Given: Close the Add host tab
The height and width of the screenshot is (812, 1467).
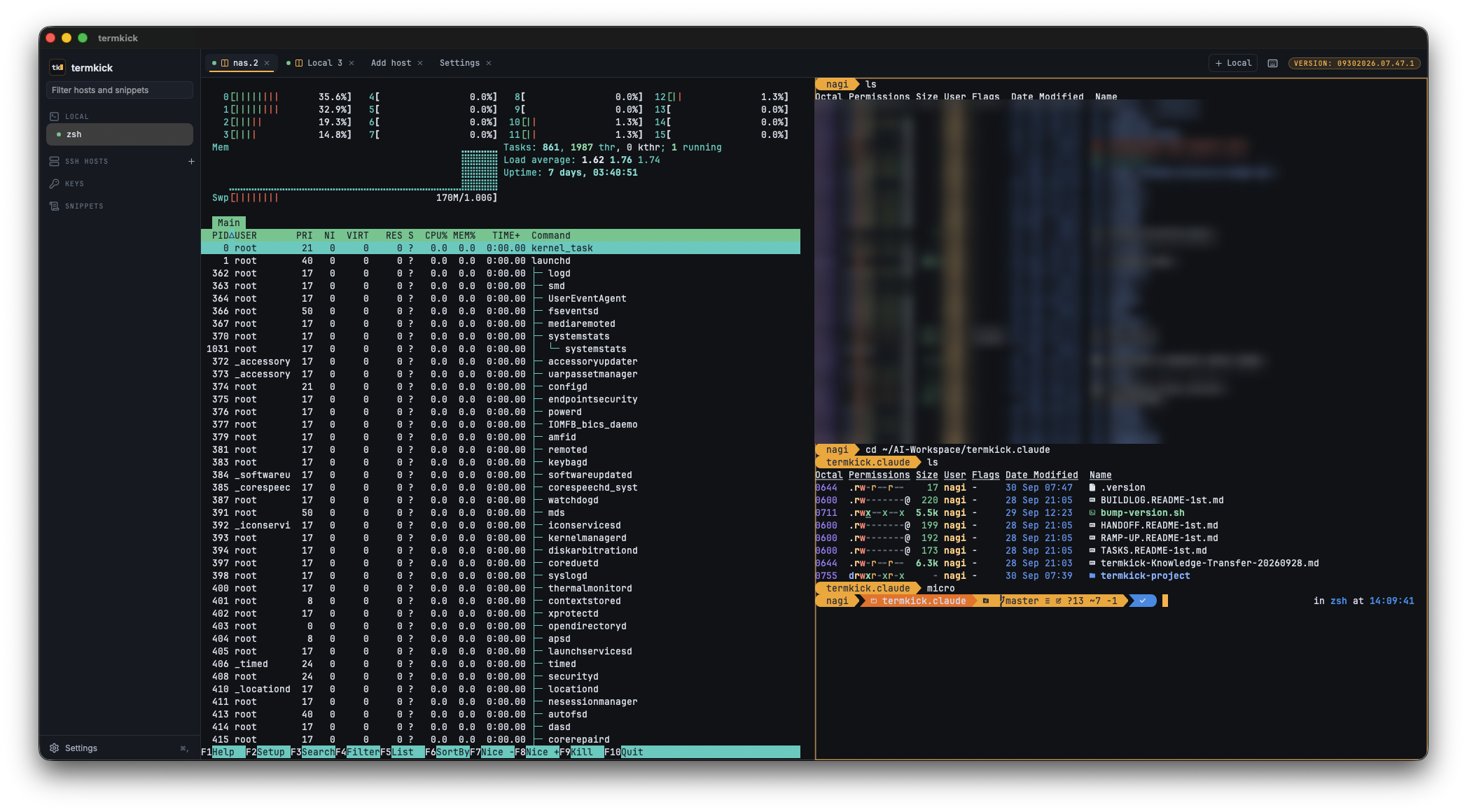Looking at the screenshot, I should (x=420, y=63).
